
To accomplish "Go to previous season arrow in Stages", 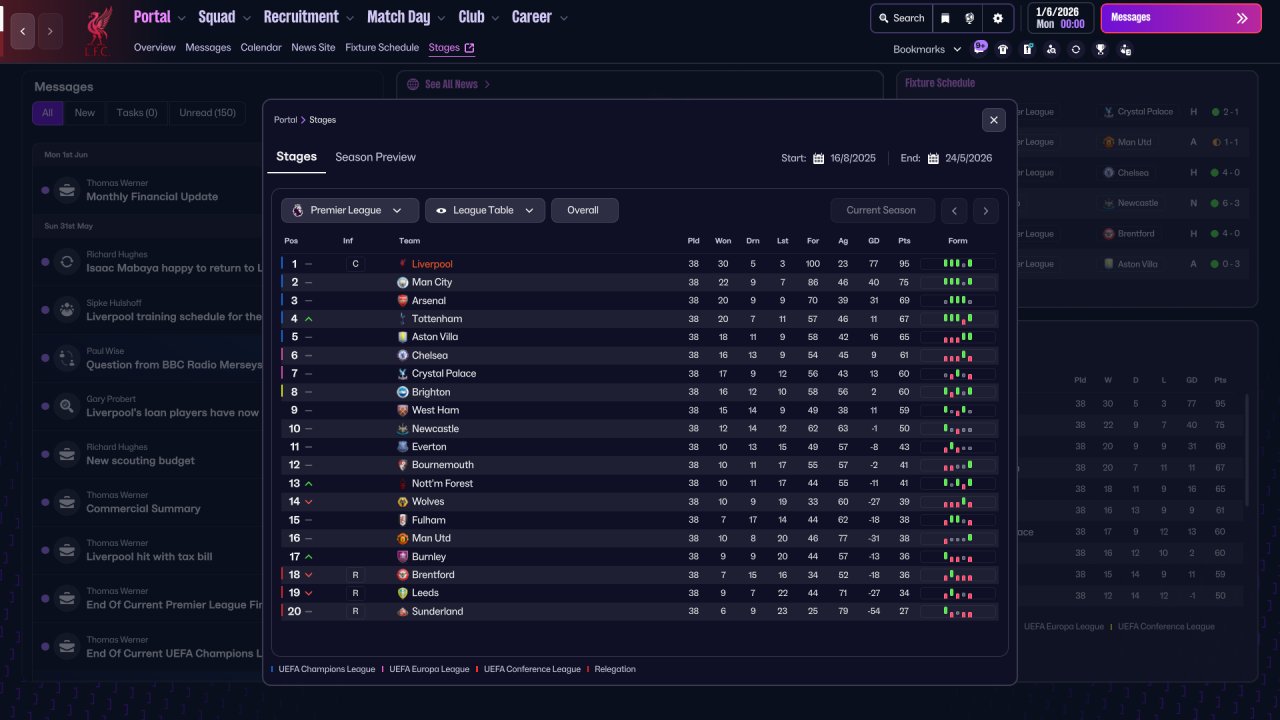I will click(956, 210).
